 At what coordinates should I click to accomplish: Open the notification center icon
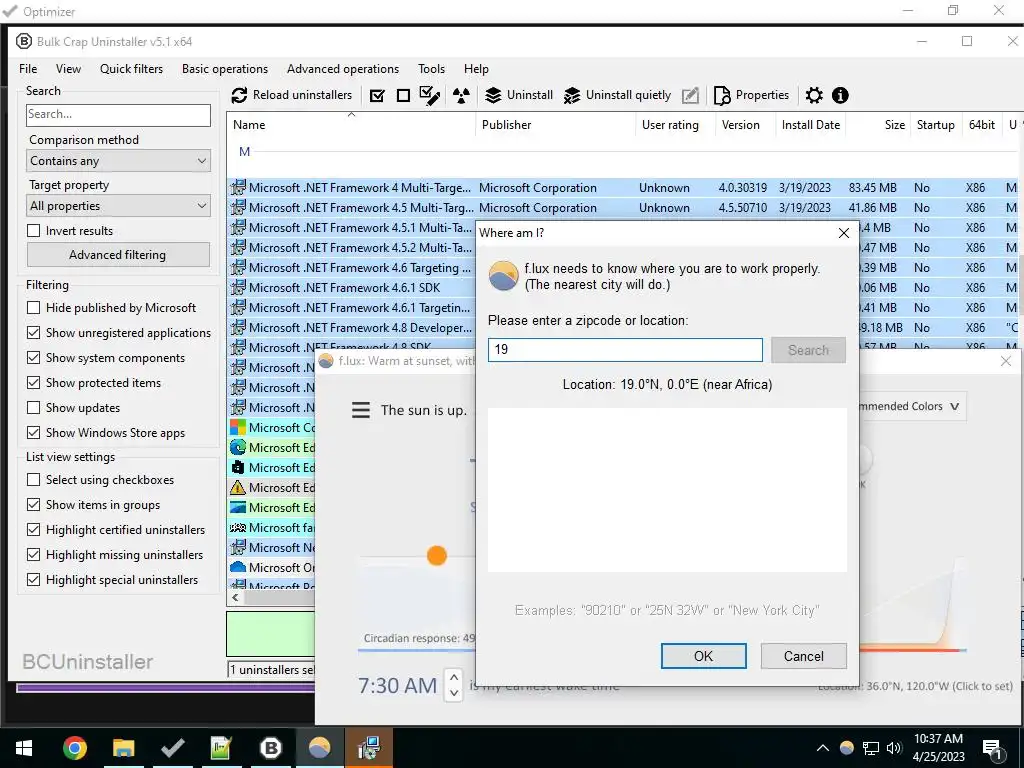click(992, 749)
